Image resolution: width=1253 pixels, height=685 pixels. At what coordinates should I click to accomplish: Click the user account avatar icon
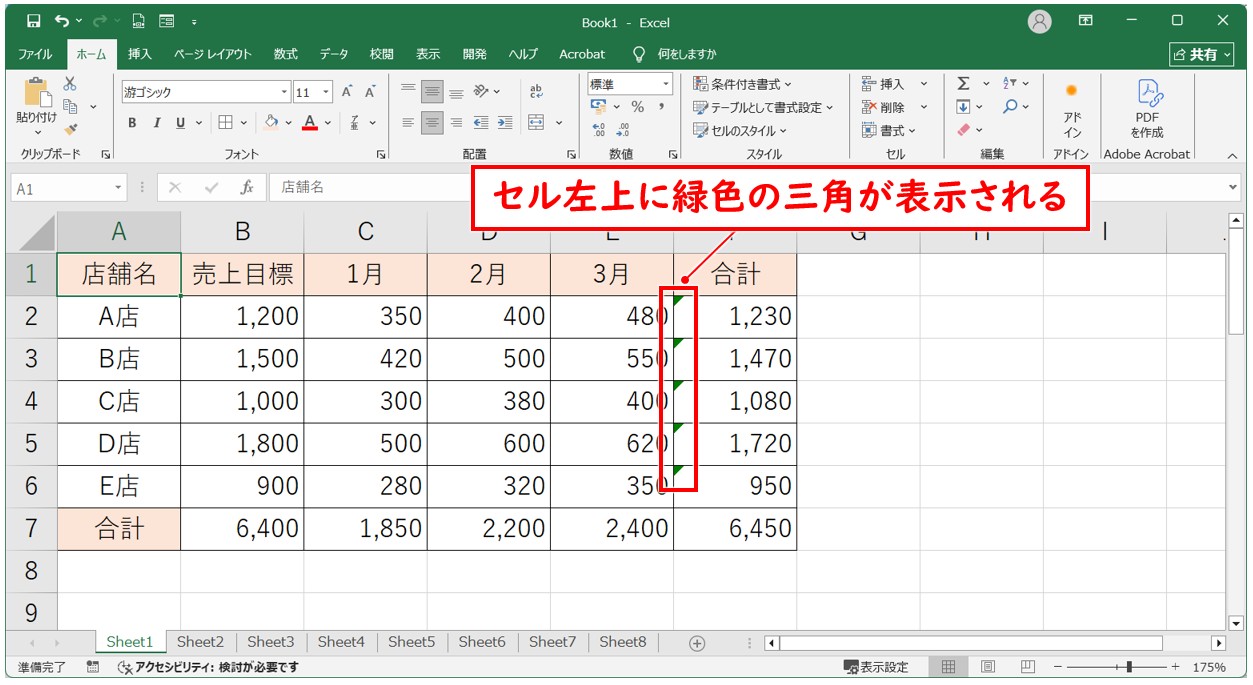(x=1040, y=21)
